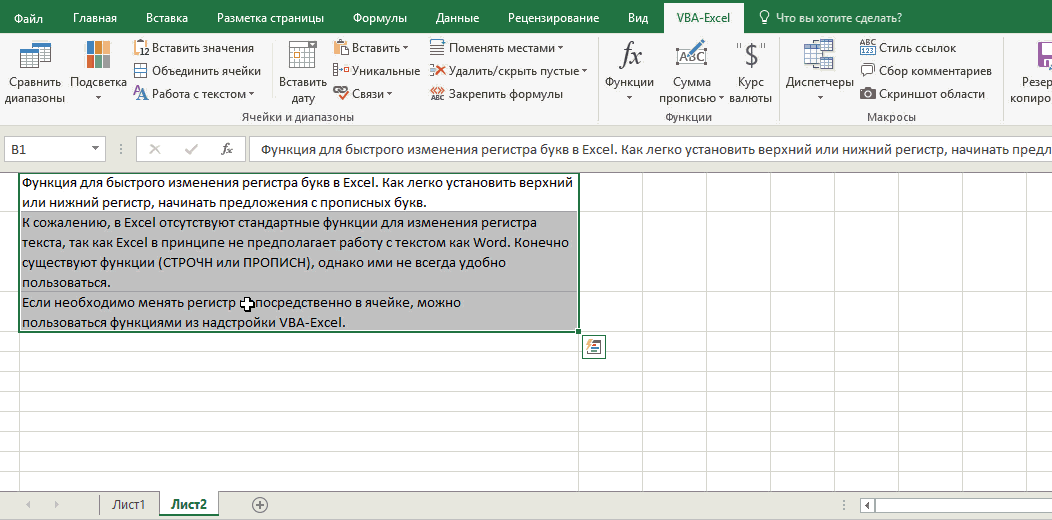Click the horizontal scrollbar track
1052x520 pixels.
pyautogui.click(x=963, y=505)
